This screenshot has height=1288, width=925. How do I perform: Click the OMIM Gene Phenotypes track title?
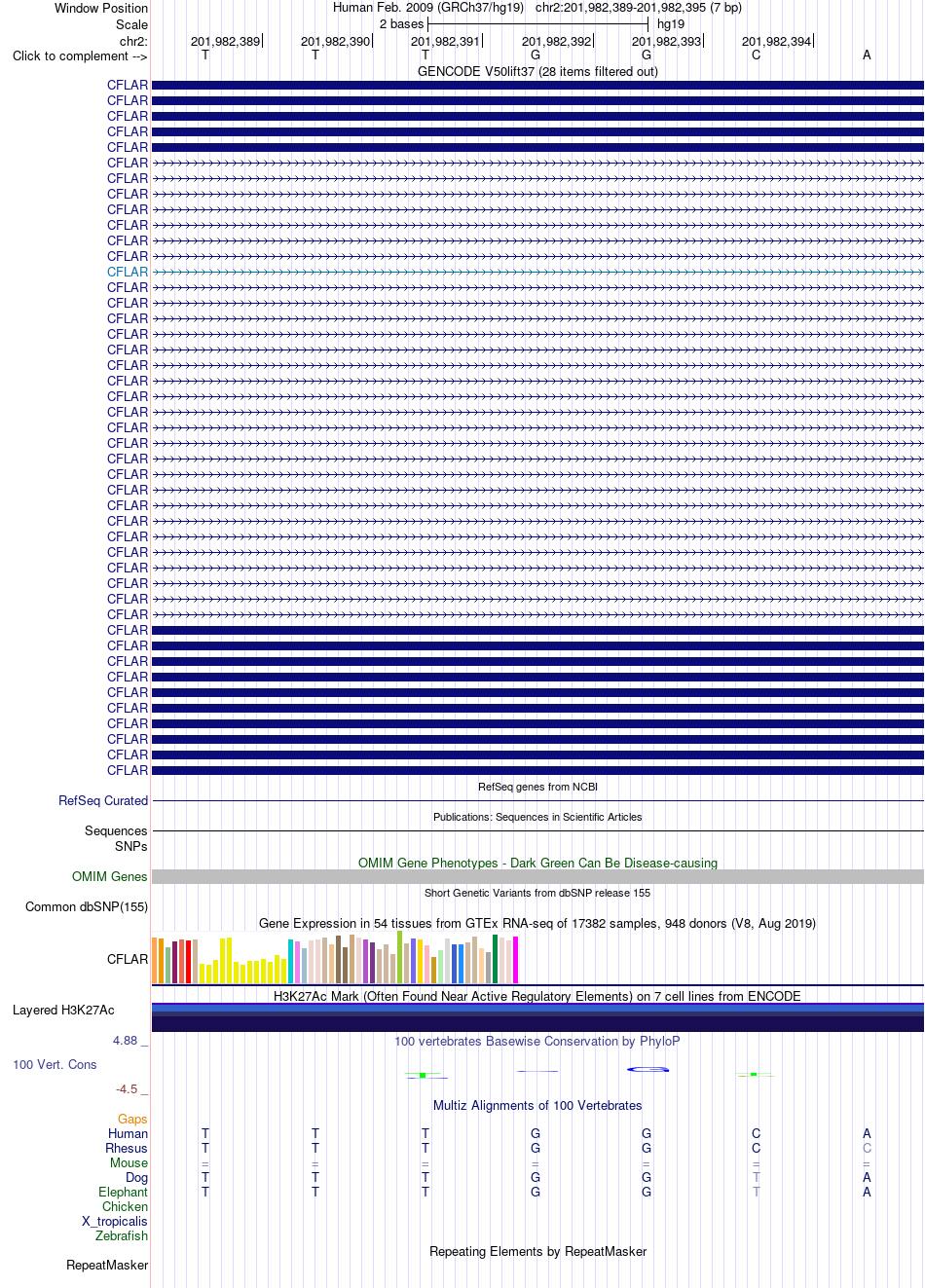click(x=537, y=863)
